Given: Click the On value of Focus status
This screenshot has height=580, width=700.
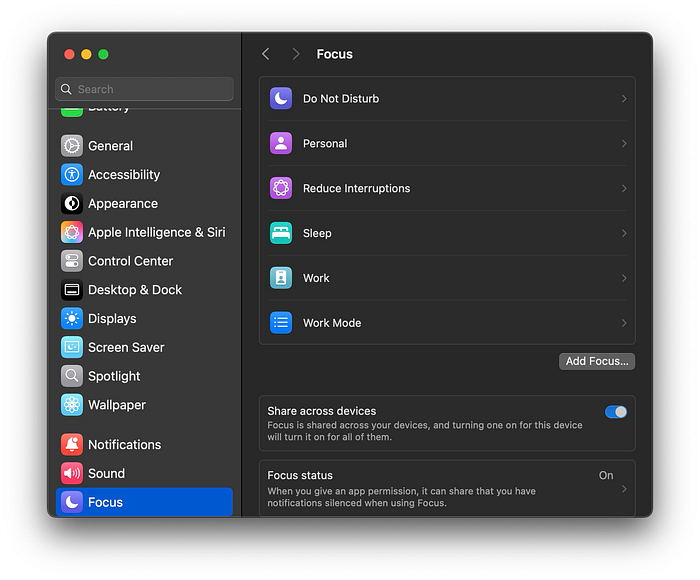Looking at the screenshot, I should 606,476.
